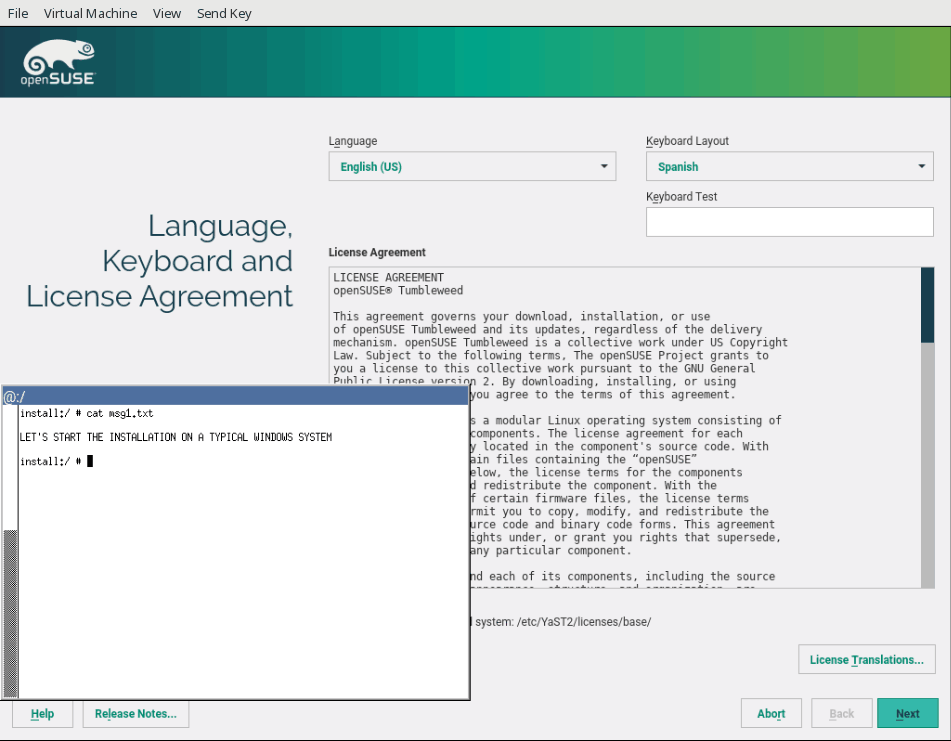Open License Translations
Viewport: 951px width, 741px height.
pos(866,660)
